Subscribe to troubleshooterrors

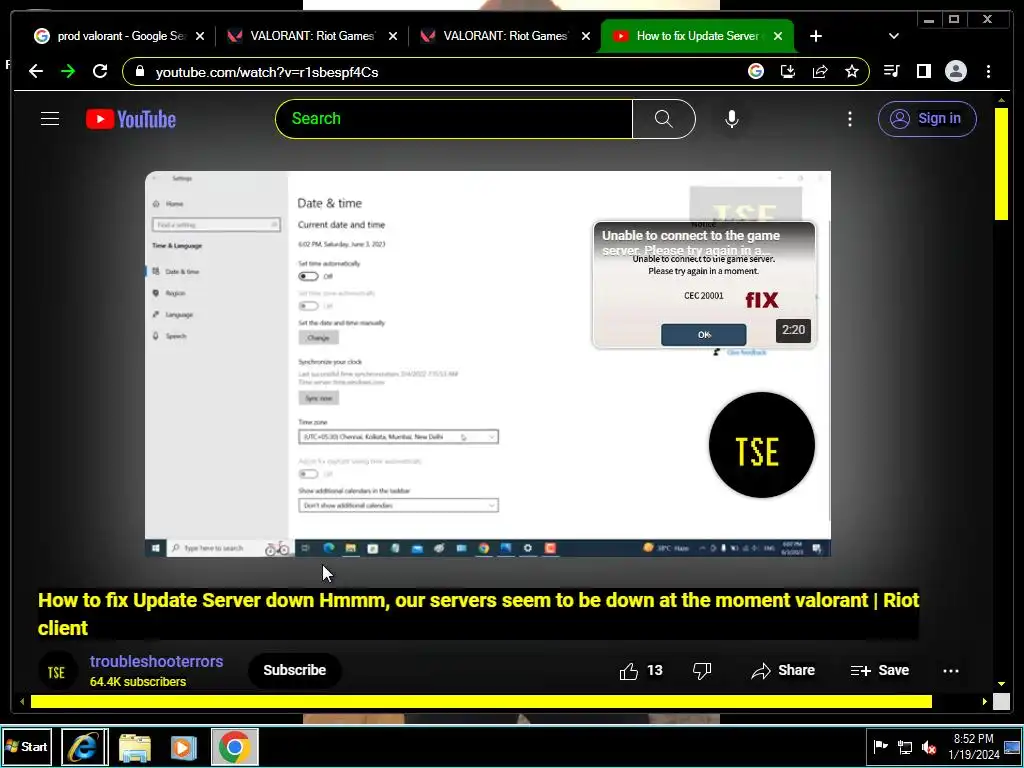click(295, 670)
